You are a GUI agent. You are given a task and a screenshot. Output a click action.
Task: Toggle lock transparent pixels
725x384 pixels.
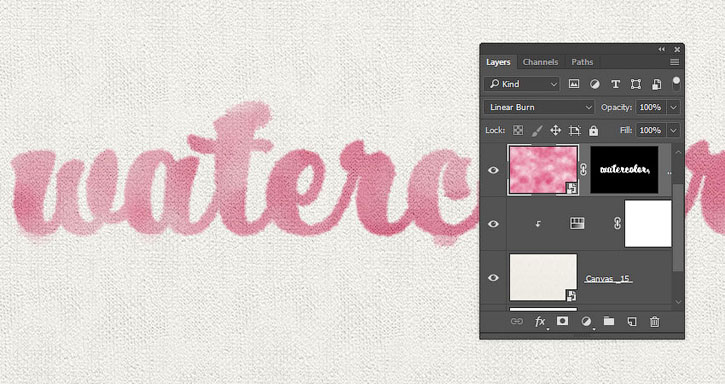point(518,130)
